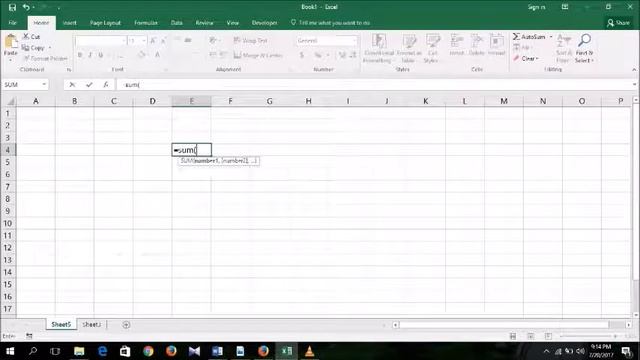Click the Paste clipboard icon

[x=10, y=42]
